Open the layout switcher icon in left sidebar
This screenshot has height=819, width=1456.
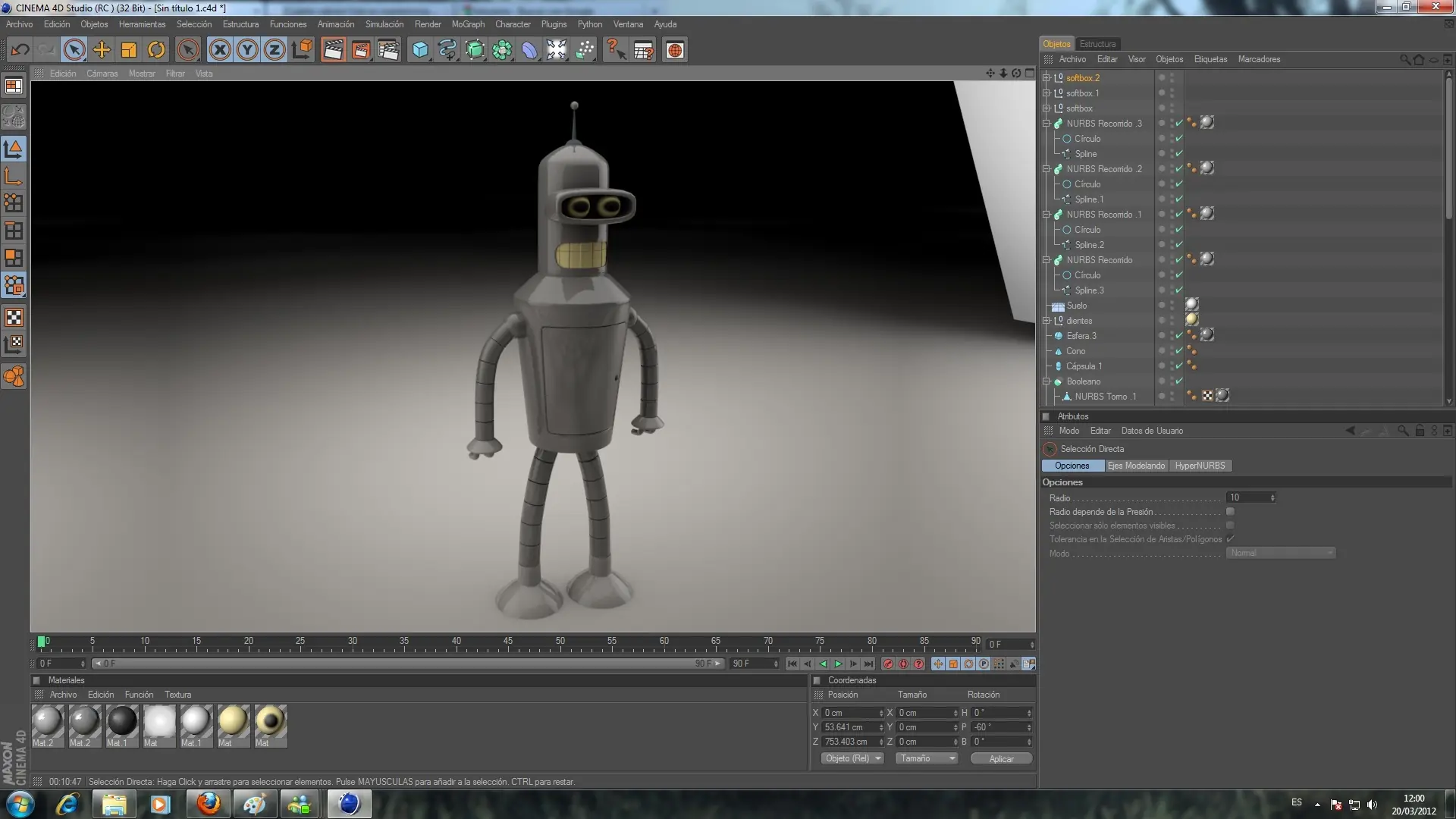coord(14,86)
